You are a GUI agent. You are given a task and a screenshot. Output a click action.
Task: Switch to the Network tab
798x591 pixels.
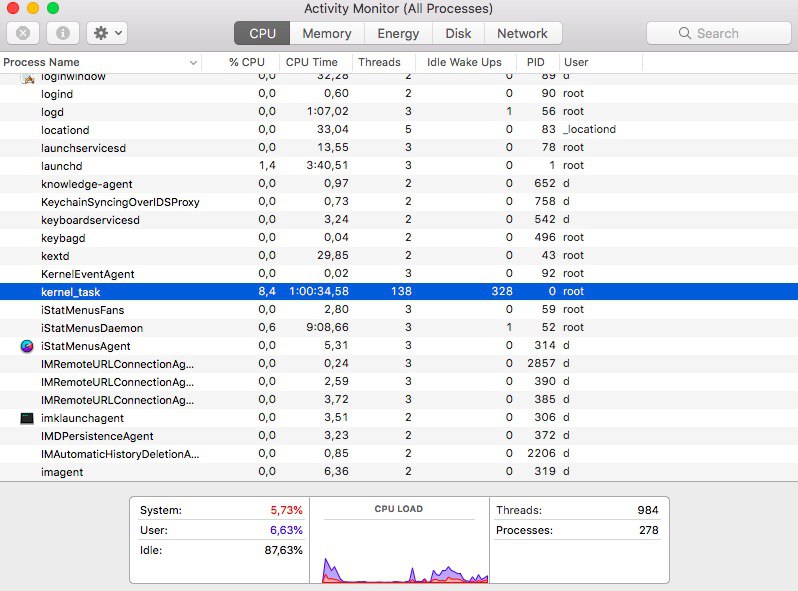coord(523,33)
